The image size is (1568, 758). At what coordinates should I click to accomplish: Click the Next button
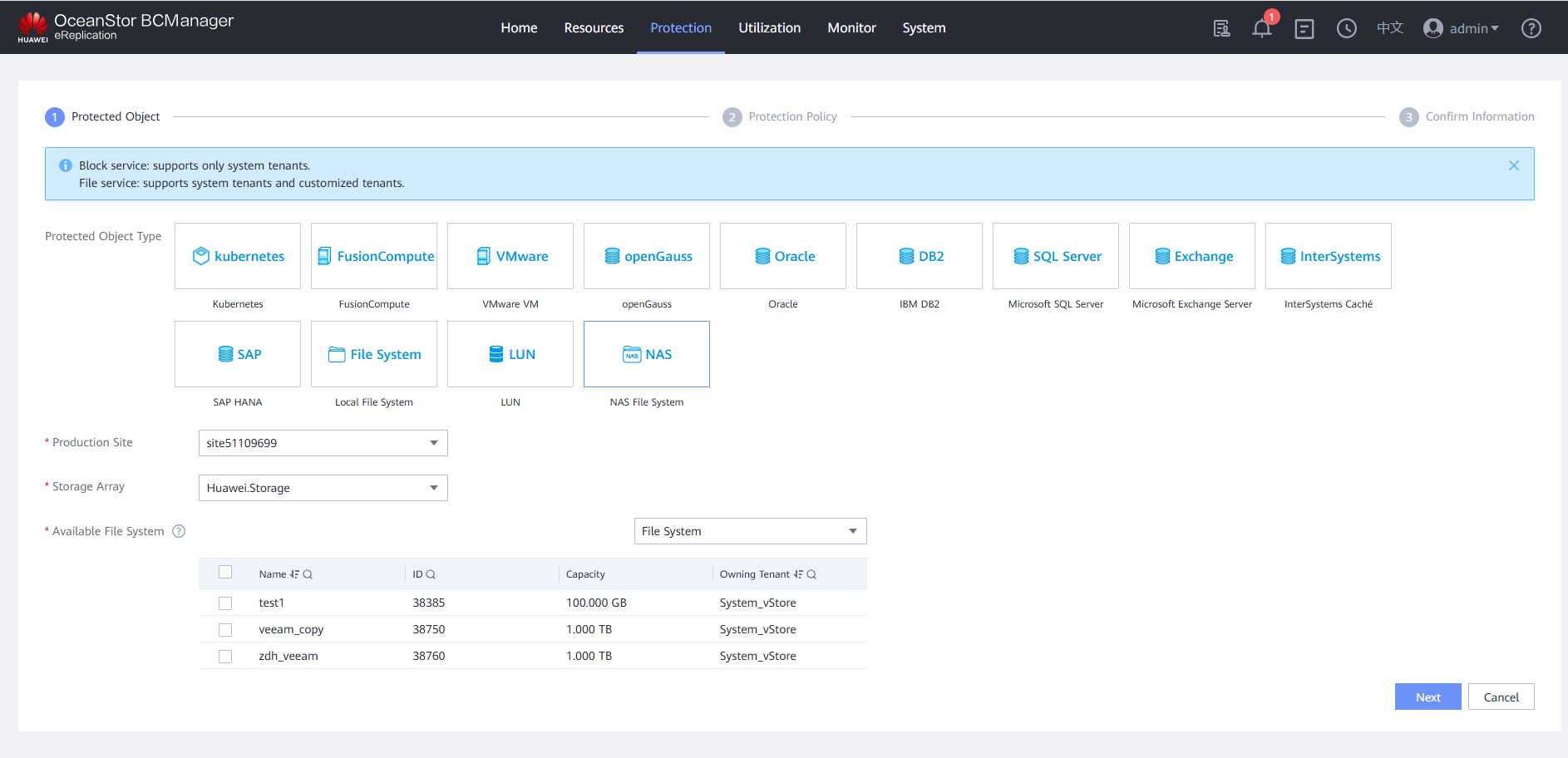click(x=1427, y=697)
